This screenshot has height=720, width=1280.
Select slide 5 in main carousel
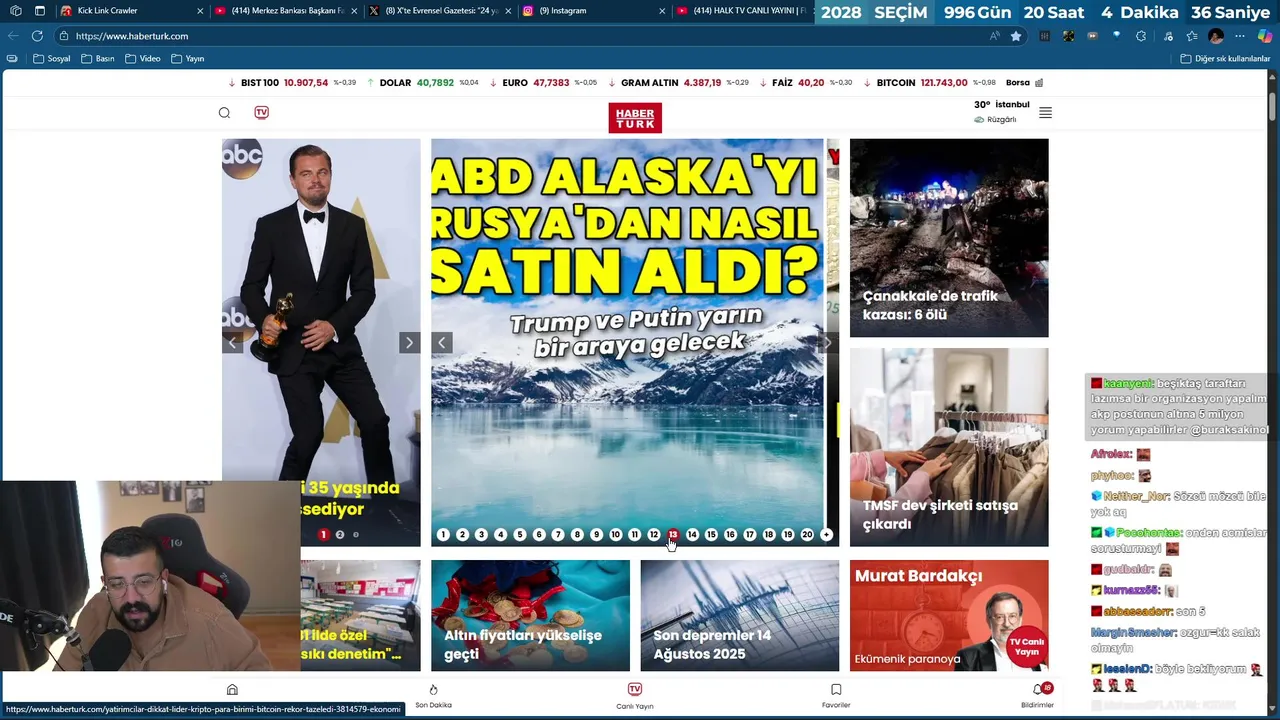(520, 535)
